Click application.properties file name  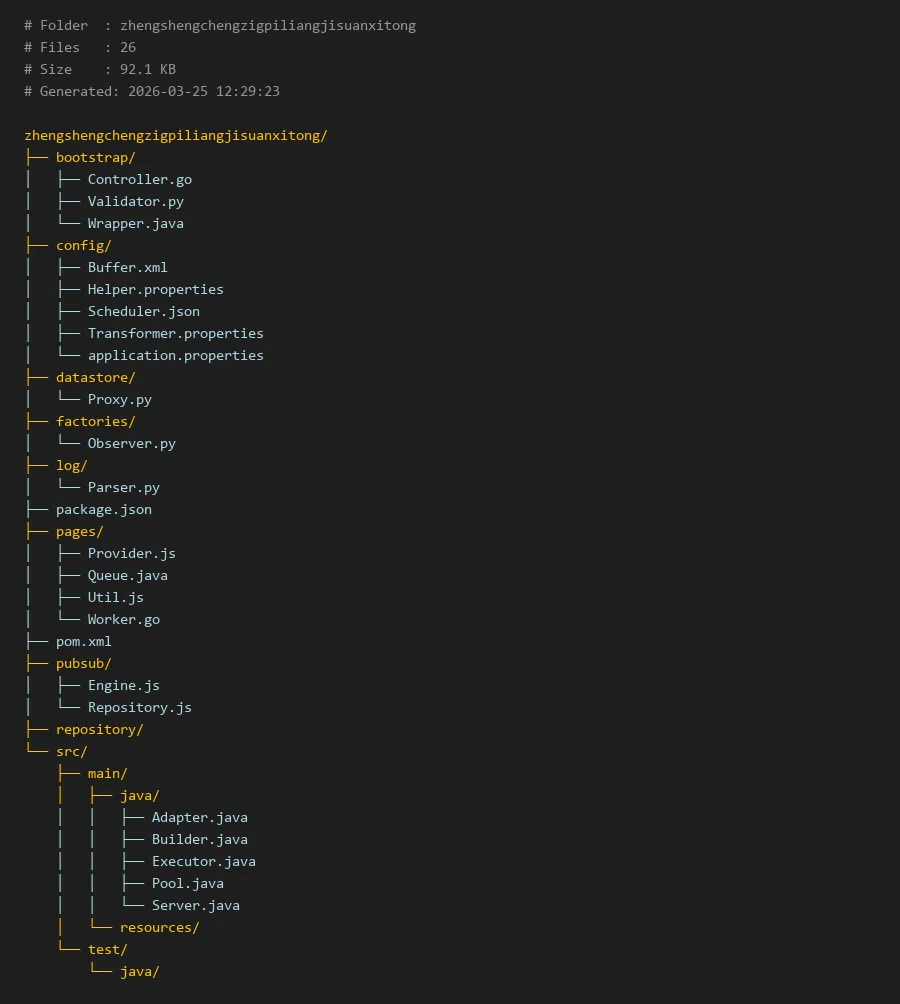[x=175, y=355]
